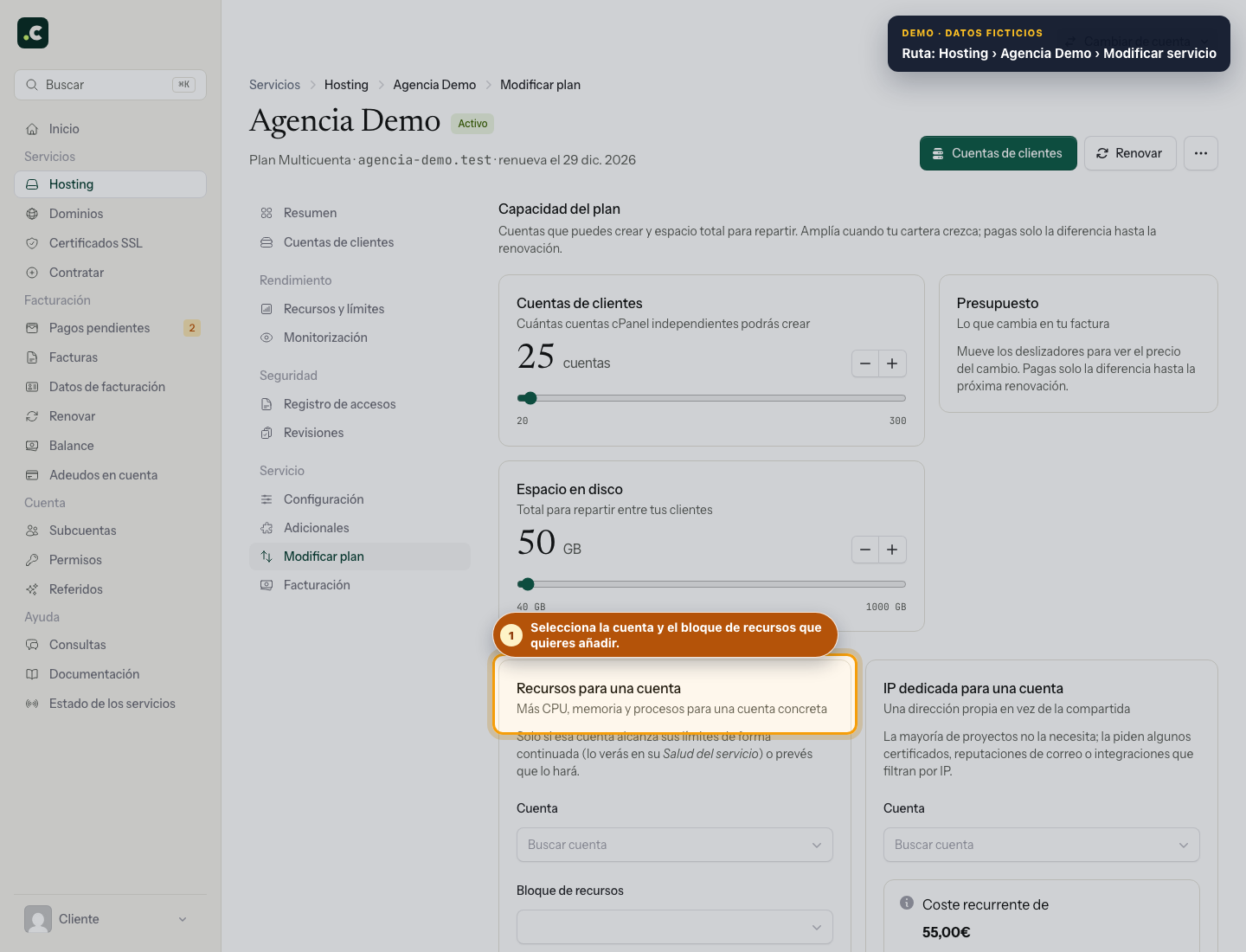Decrease client accounts with minus button
Screen dimensions: 1246x952
[x=865, y=363]
